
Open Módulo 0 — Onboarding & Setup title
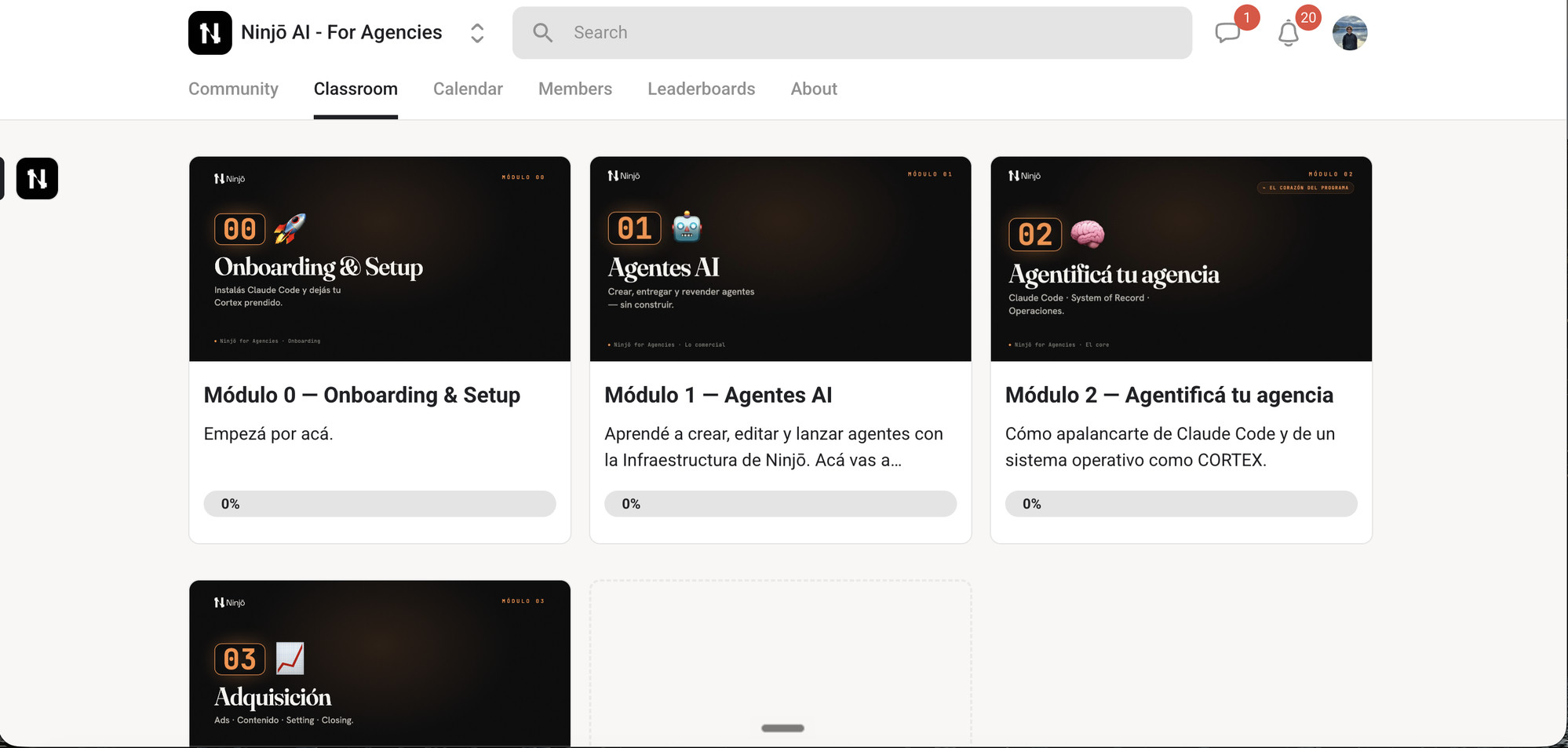362,395
